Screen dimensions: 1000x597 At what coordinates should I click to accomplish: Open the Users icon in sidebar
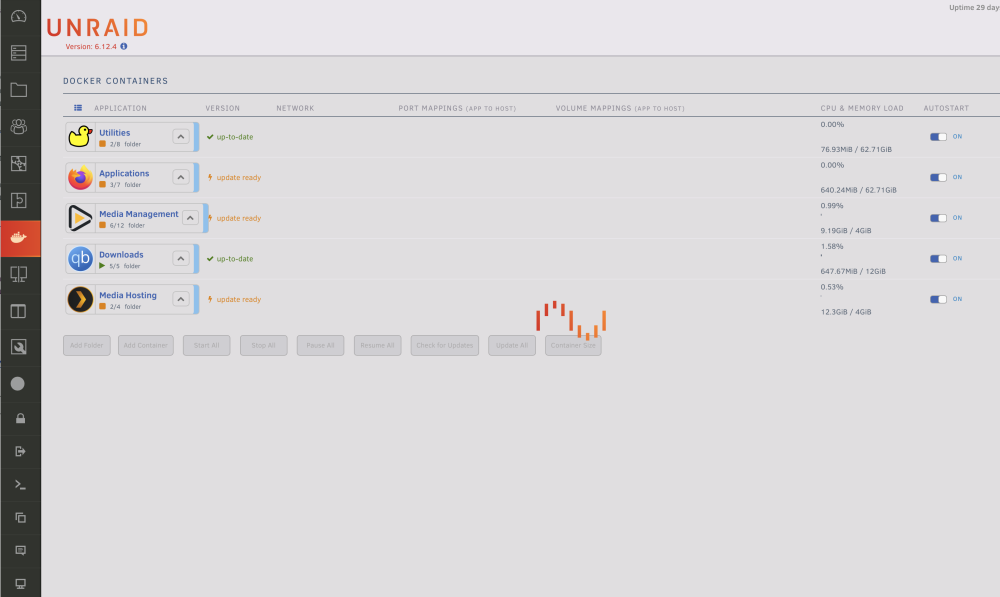coord(18,126)
